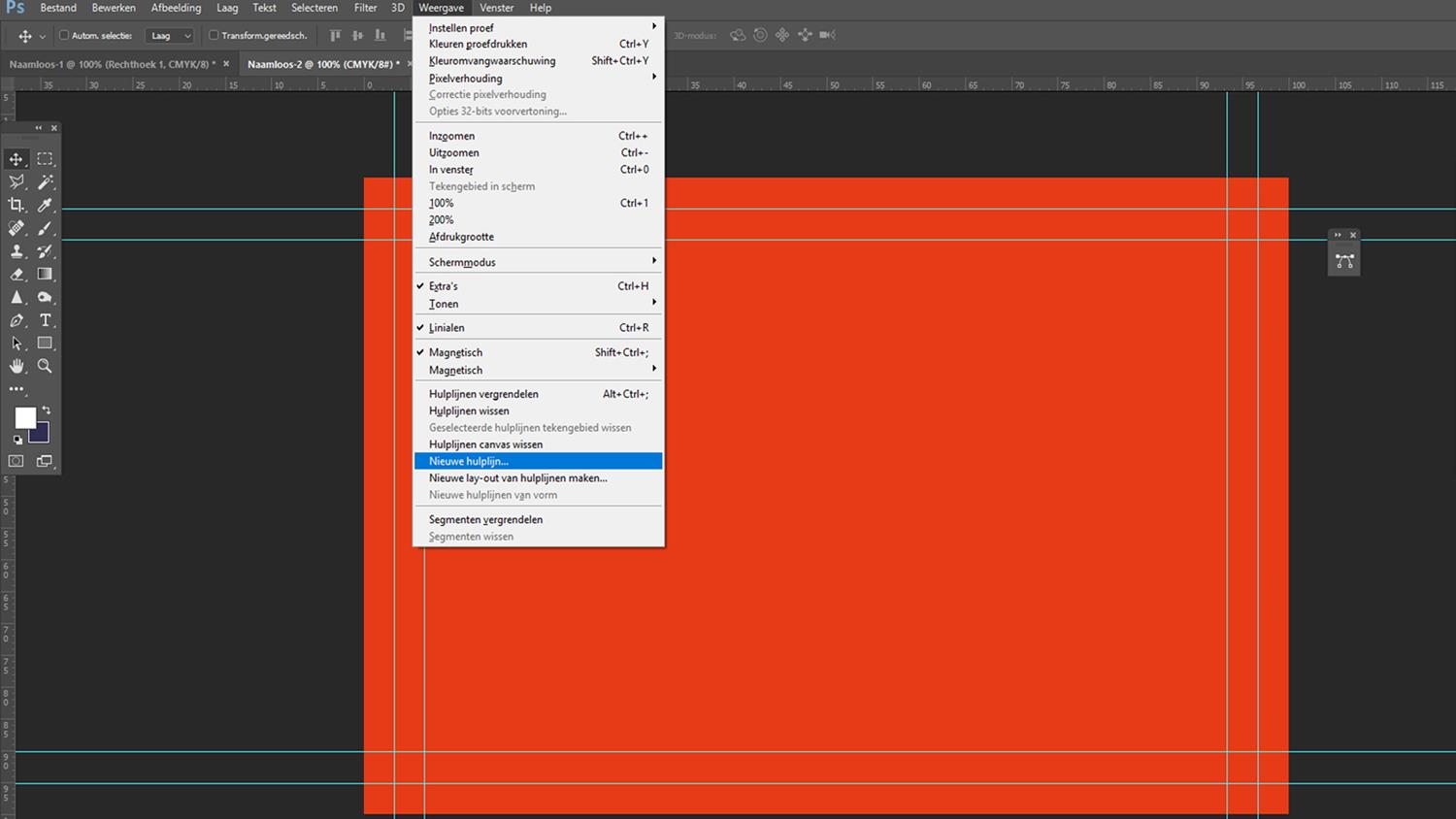Screen dimensions: 1456x819
Task: Enable the Autom. selectie checkbox
Action: (x=64, y=35)
